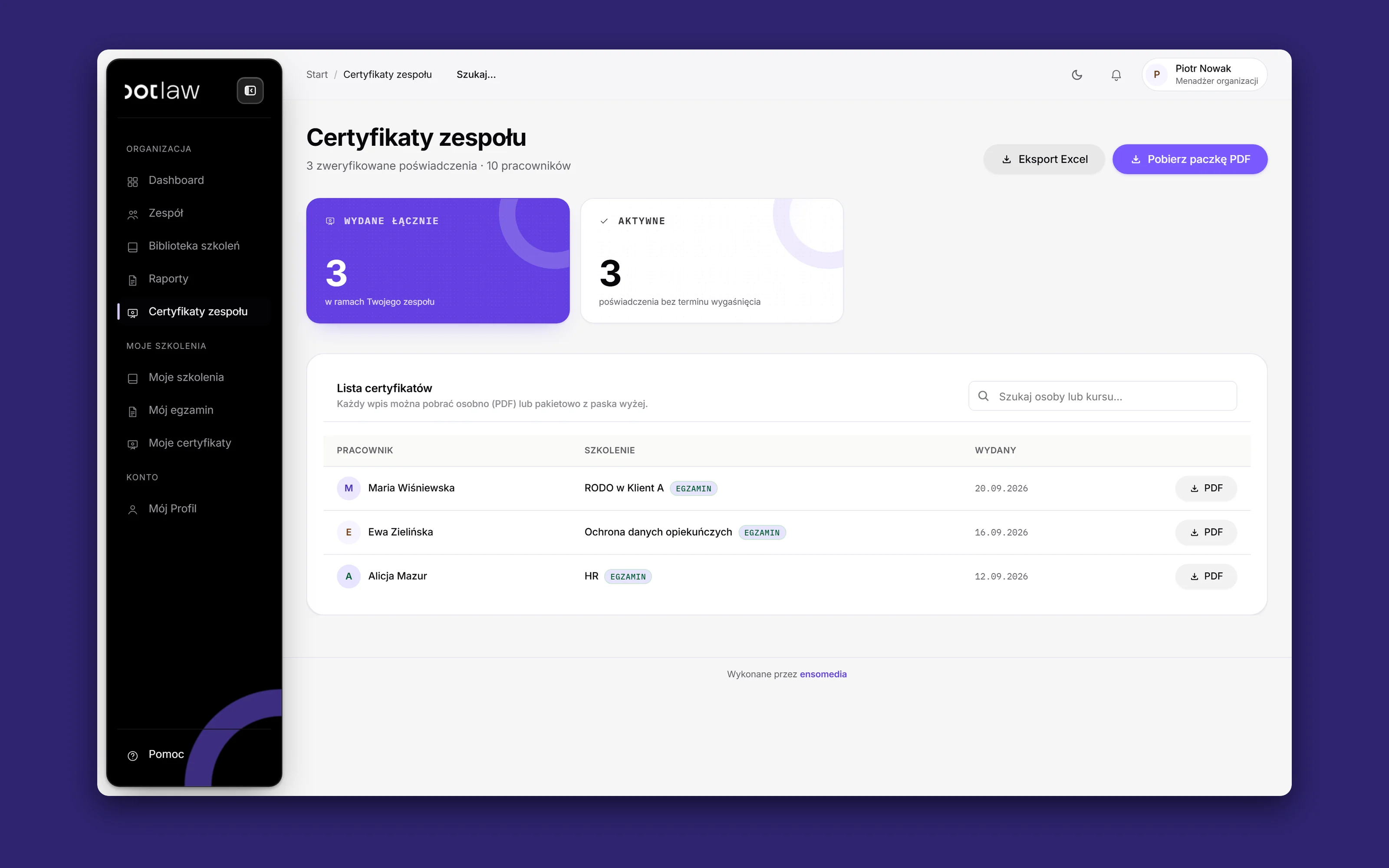Click the magnifier icon in list search

pos(983,396)
